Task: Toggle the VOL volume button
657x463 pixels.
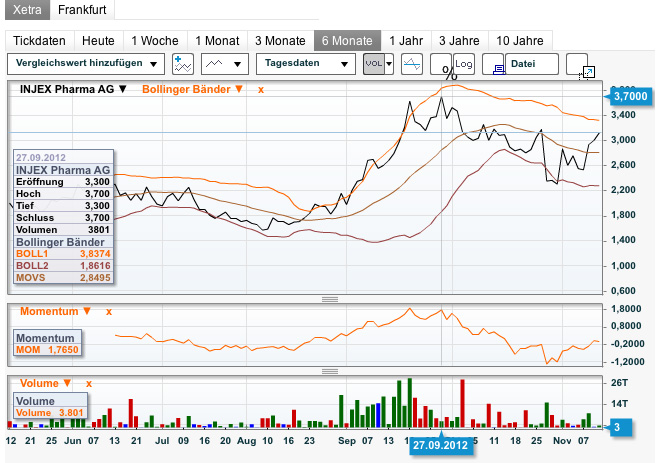Action: (x=374, y=64)
